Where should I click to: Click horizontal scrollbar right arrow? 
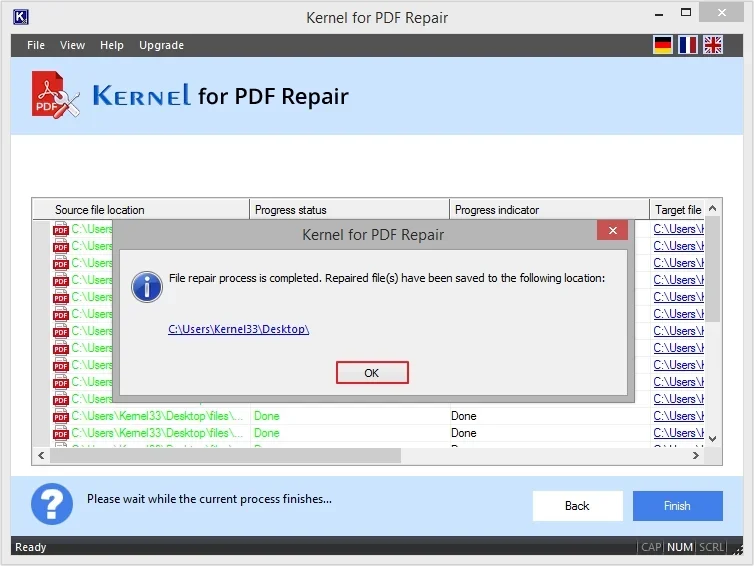695,455
